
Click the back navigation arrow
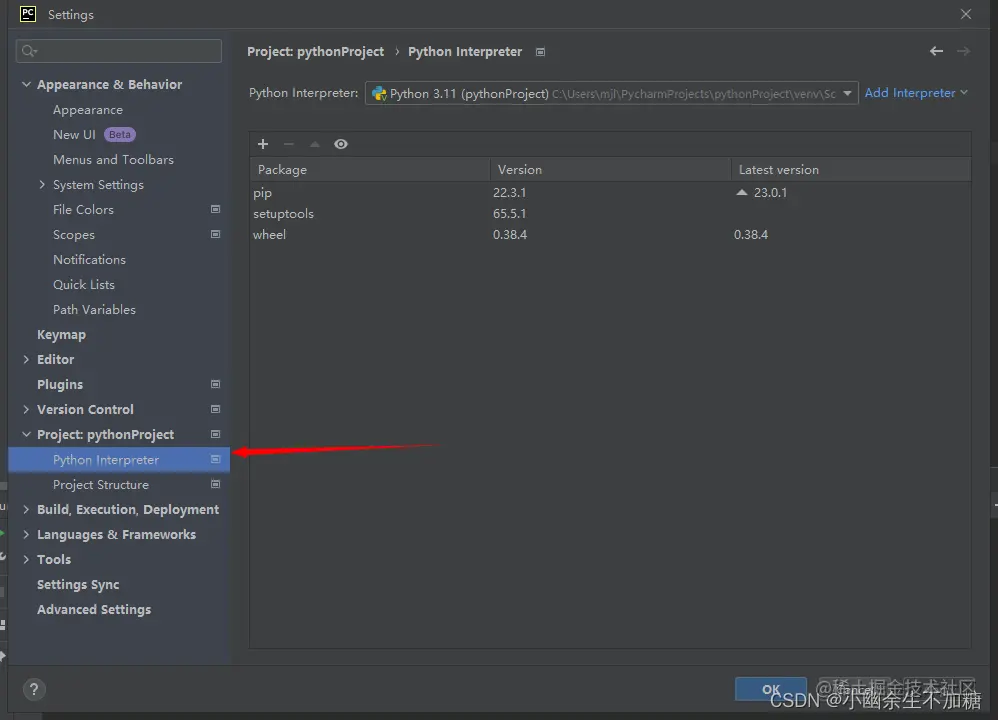(936, 51)
